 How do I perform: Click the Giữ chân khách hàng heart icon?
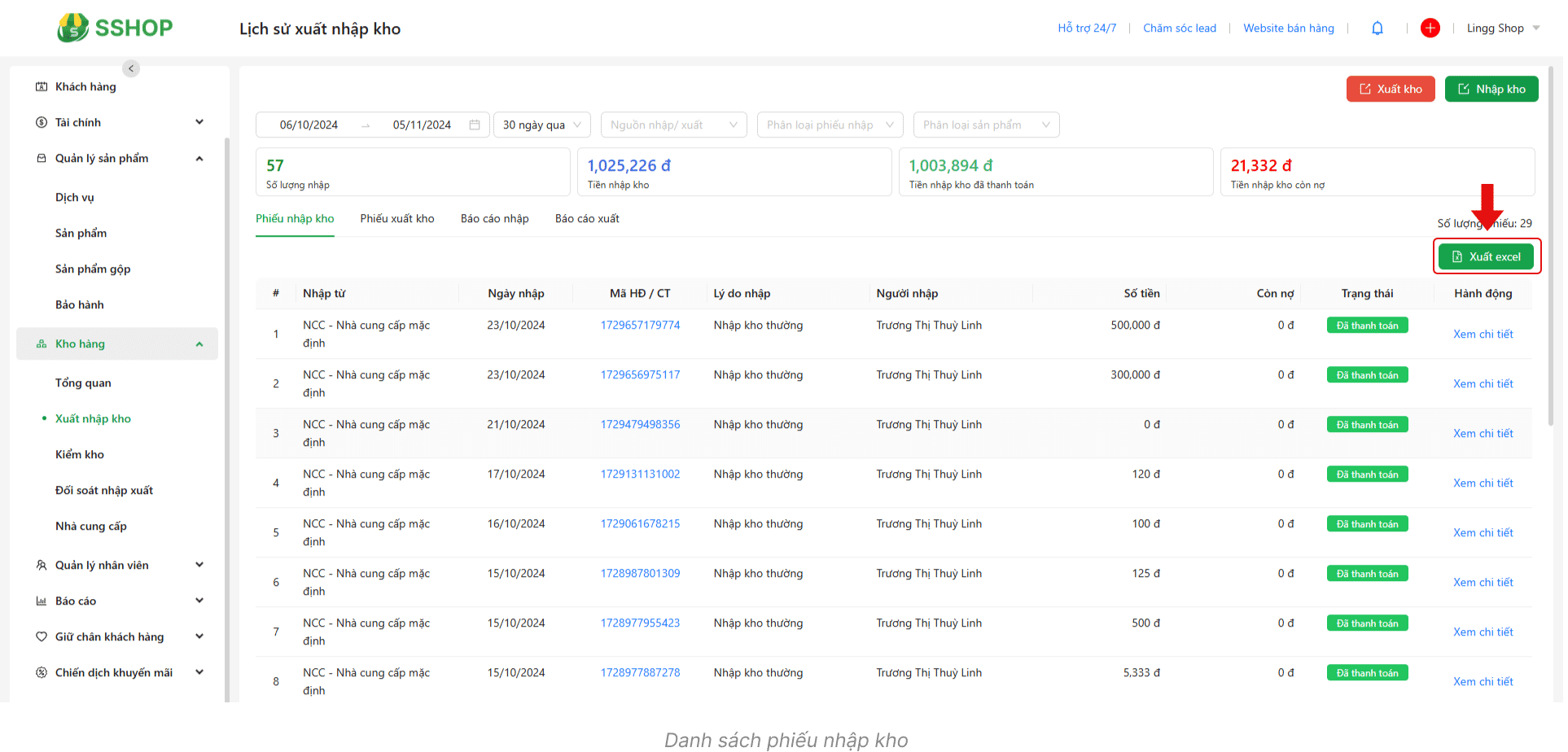coord(42,637)
